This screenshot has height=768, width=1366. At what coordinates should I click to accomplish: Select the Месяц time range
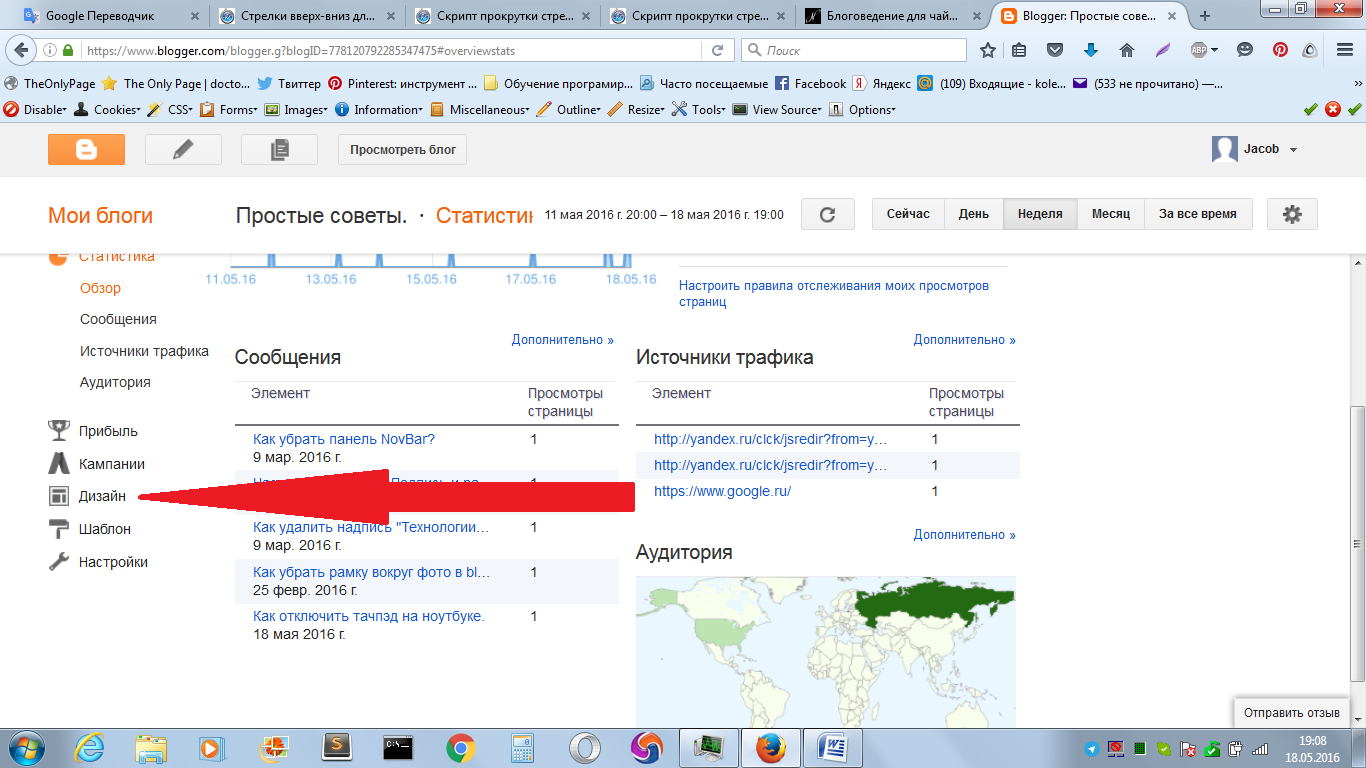(1110, 214)
